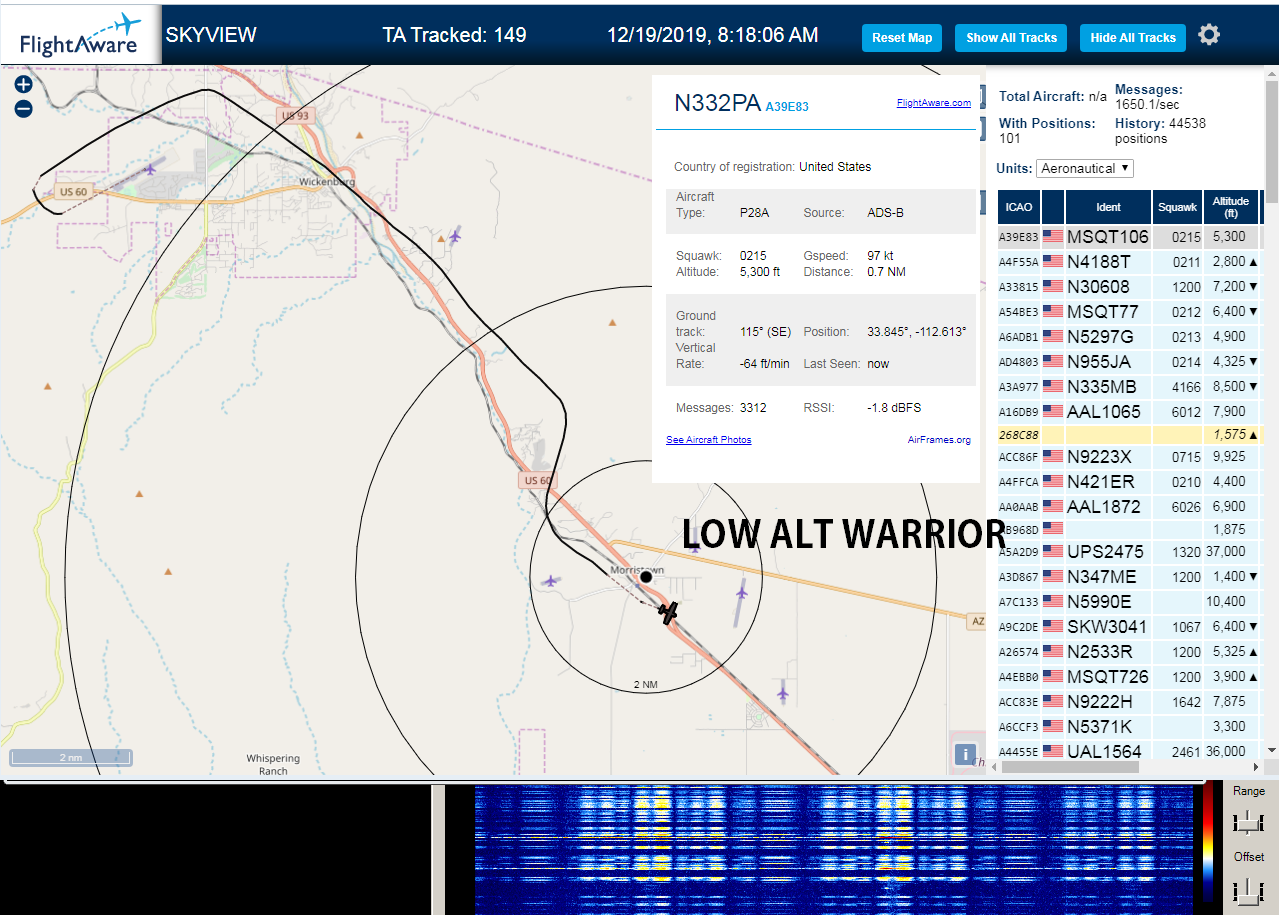Select the N30608 aircraft row

coord(1129,287)
